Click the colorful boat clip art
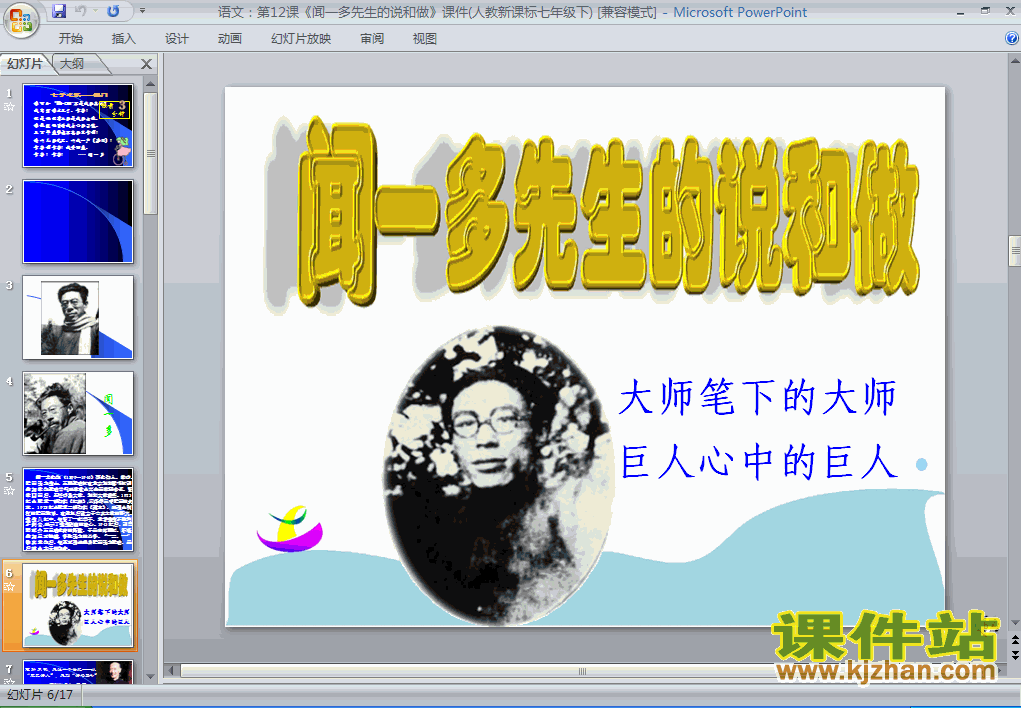This screenshot has width=1021, height=708. point(290,529)
